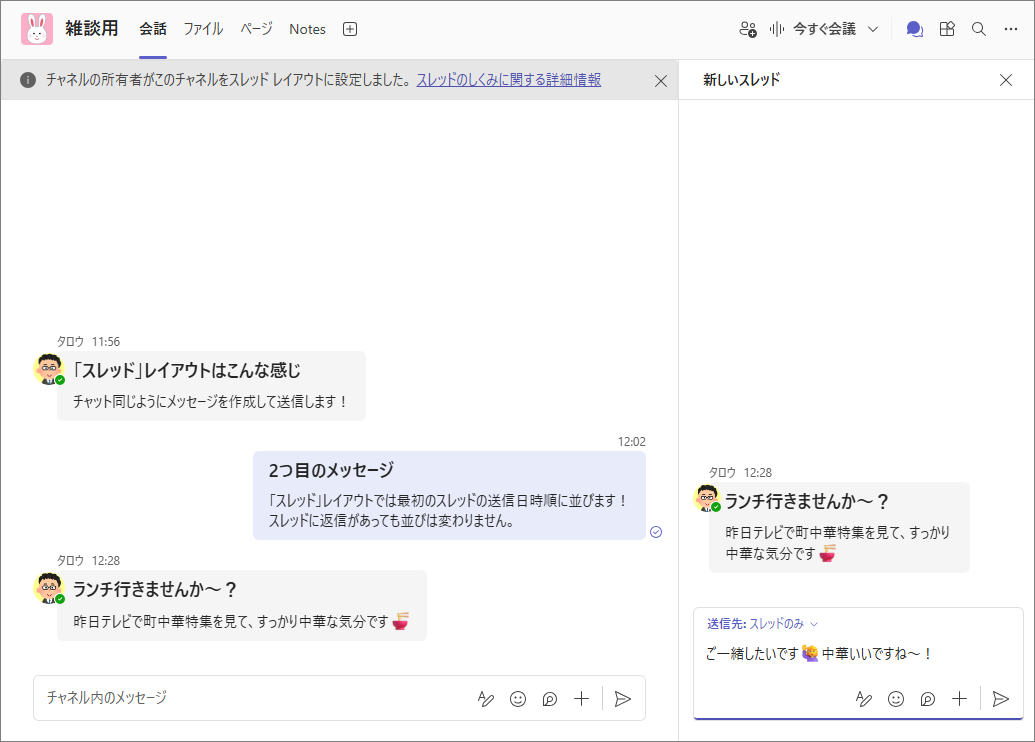Open emoji picker in channel message box
The image size is (1035, 742).
[518, 699]
